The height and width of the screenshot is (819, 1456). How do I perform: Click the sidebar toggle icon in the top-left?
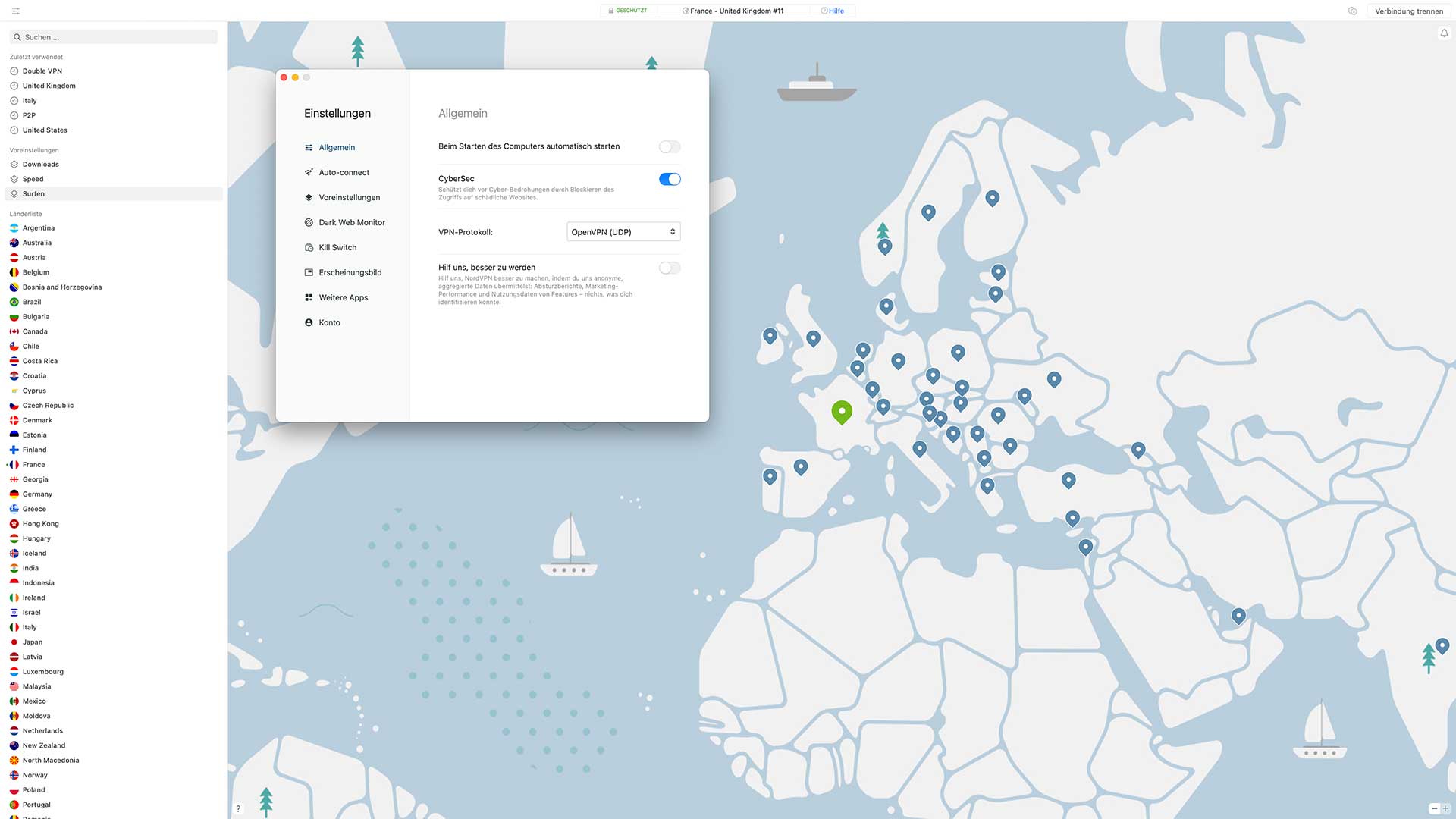coord(16,11)
